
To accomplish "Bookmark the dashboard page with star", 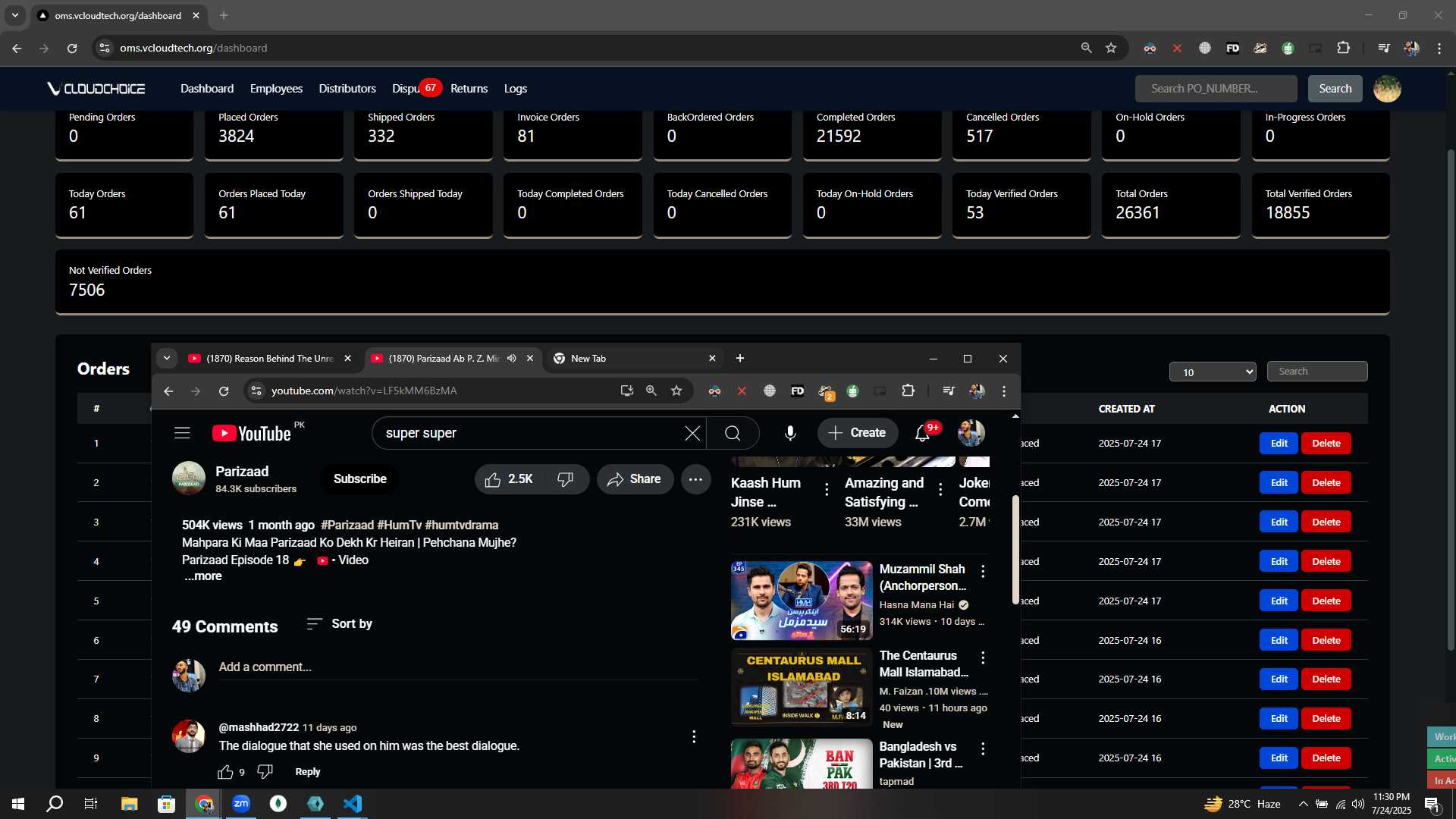I will pos(1111,48).
